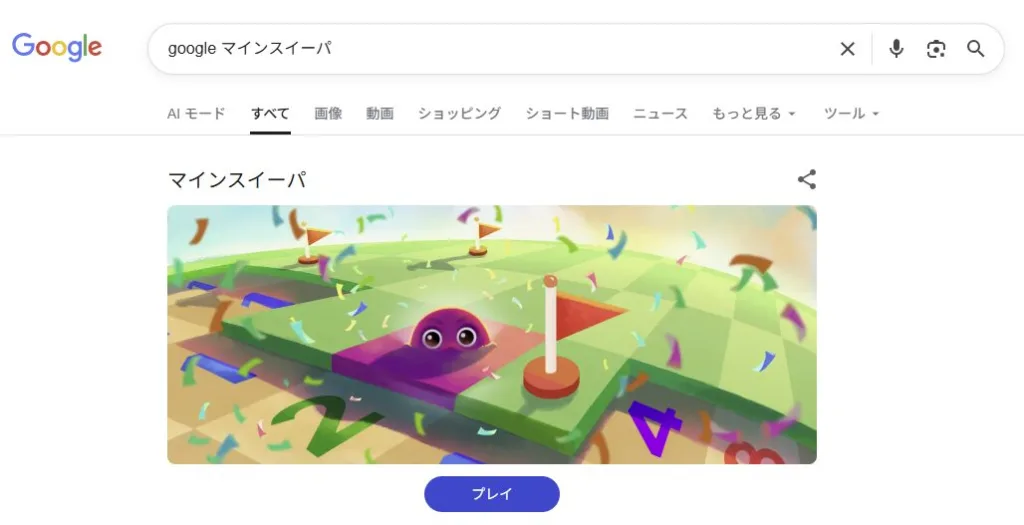Select the すべて tab
Screen dimensions: 1024x525
pos(270,114)
